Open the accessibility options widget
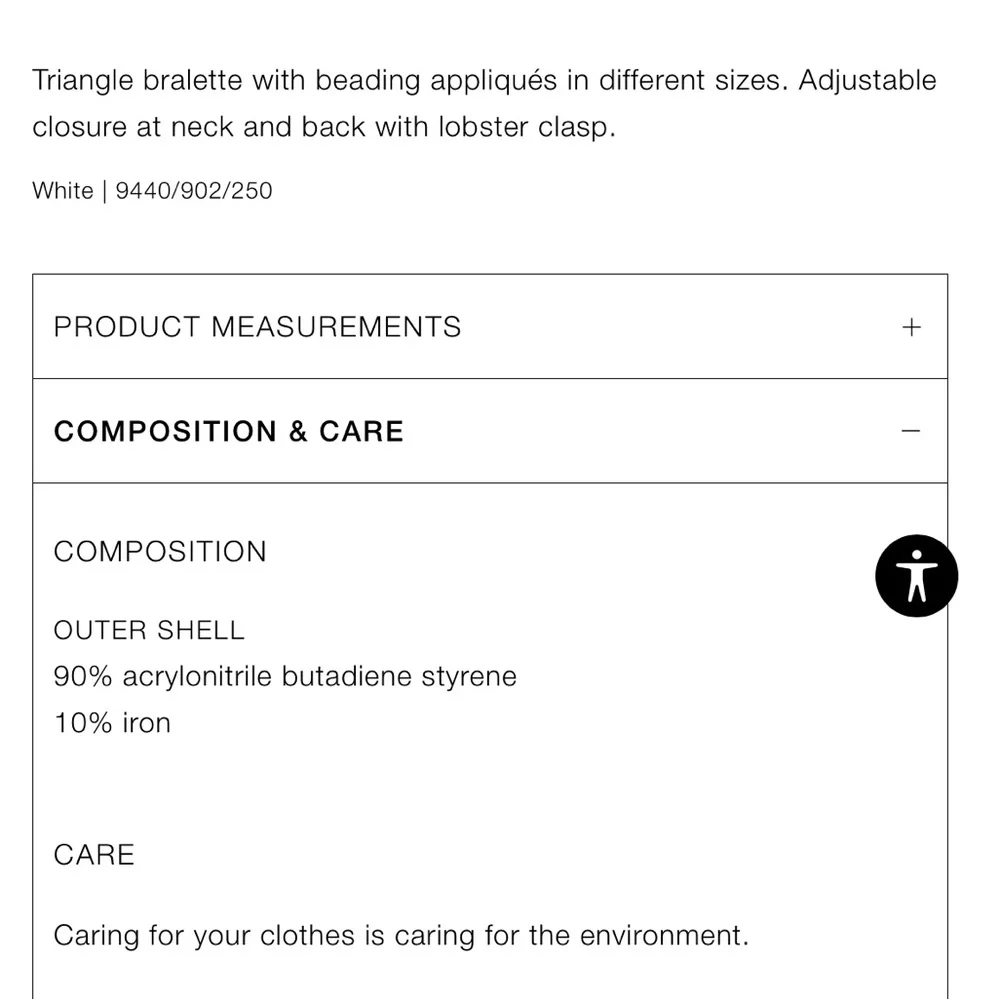The height and width of the screenshot is (1000, 1000). tap(916, 576)
